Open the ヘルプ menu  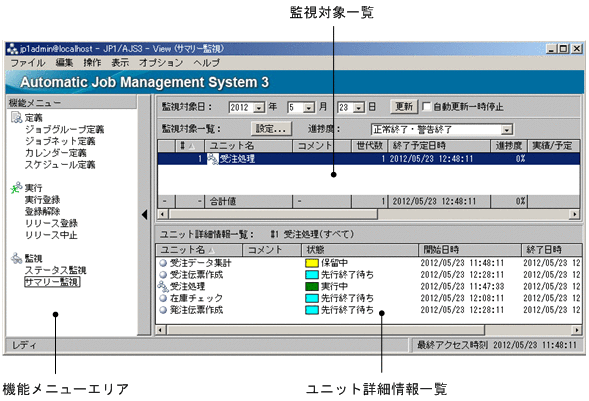pyautogui.click(x=207, y=63)
